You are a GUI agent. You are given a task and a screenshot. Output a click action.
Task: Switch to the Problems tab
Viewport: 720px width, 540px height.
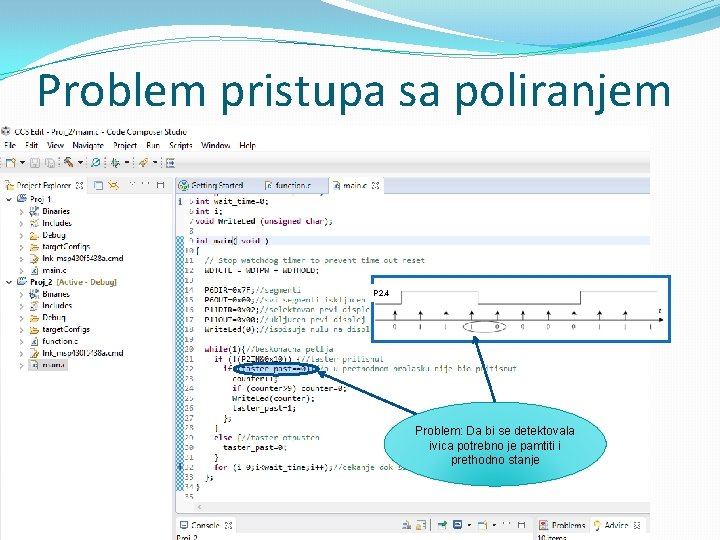[563, 525]
